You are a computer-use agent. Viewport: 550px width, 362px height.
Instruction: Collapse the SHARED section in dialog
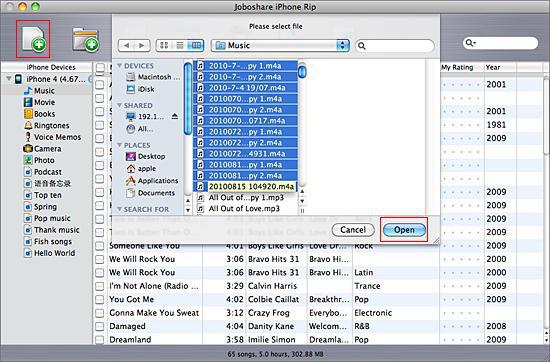point(119,105)
